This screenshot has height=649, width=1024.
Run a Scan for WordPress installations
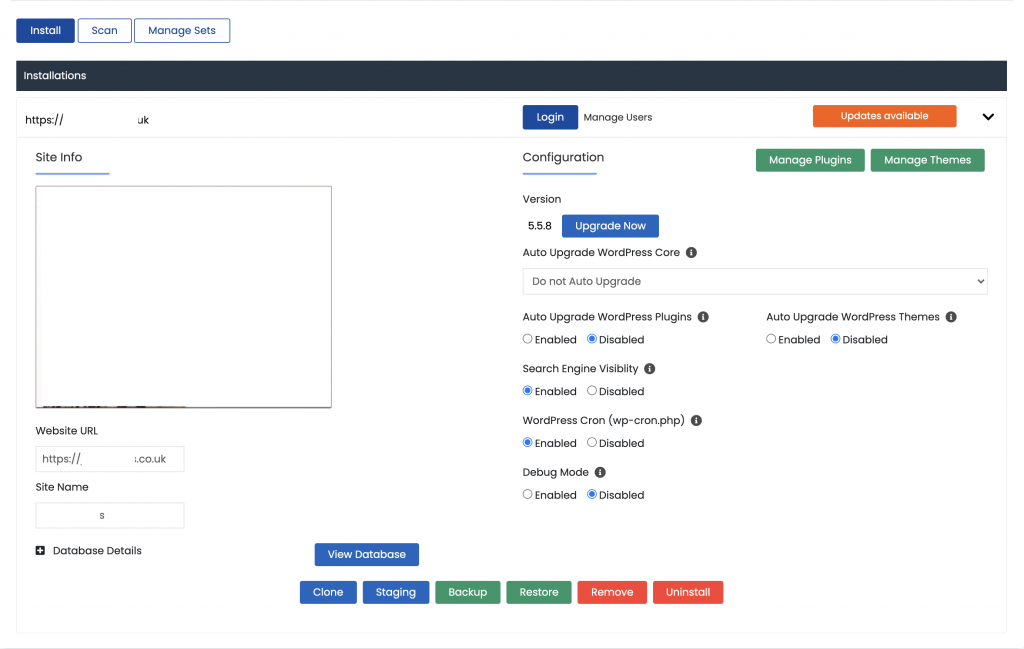click(104, 30)
